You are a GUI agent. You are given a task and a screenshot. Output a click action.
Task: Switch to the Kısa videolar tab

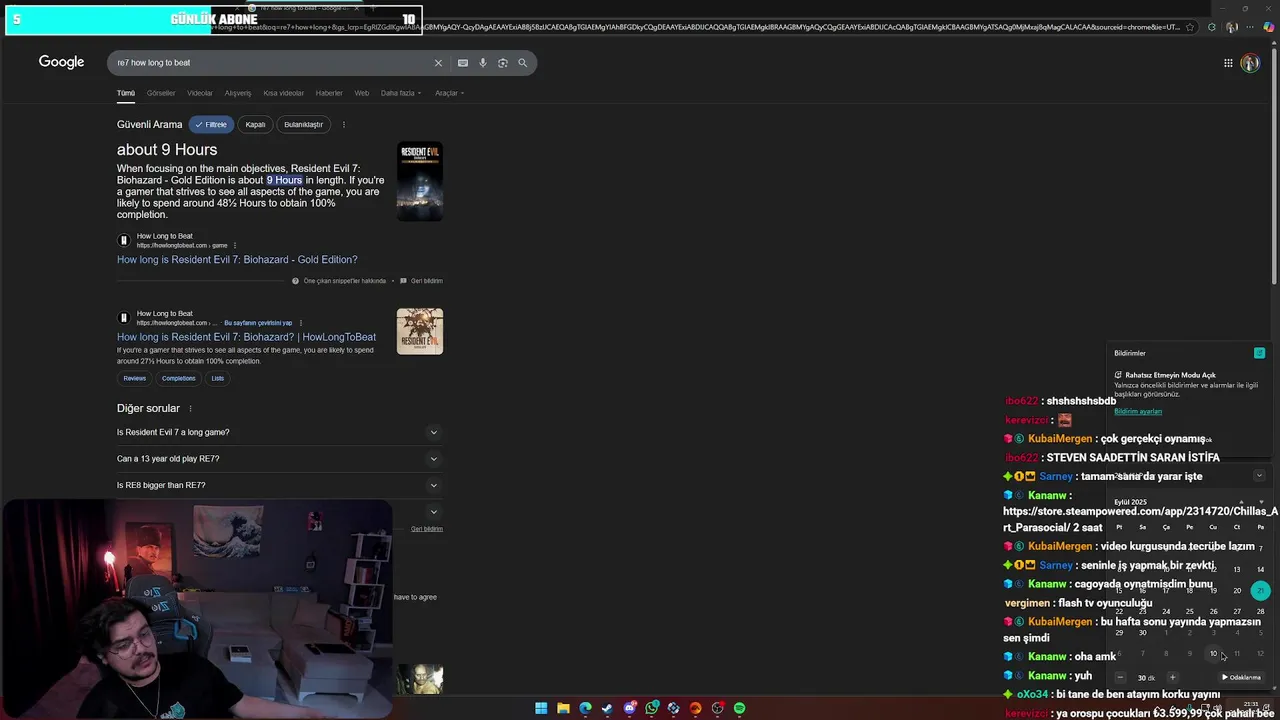(283, 93)
